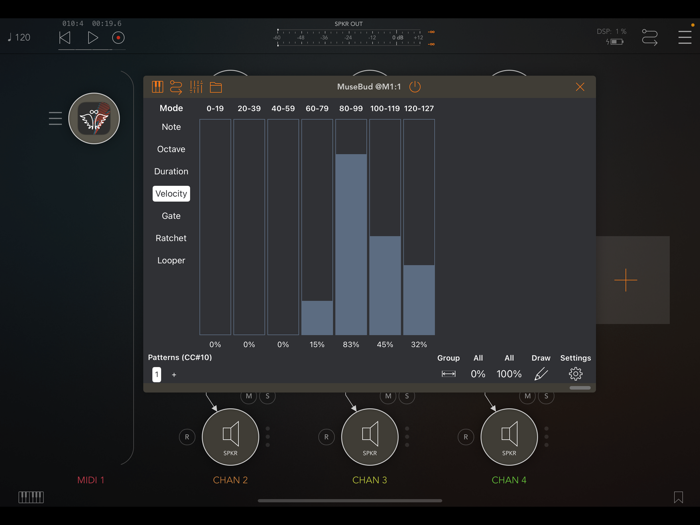This screenshot has height=525, width=700.
Task: Grab the MuseBud window resize handle
Action: (x=580, y=388)
